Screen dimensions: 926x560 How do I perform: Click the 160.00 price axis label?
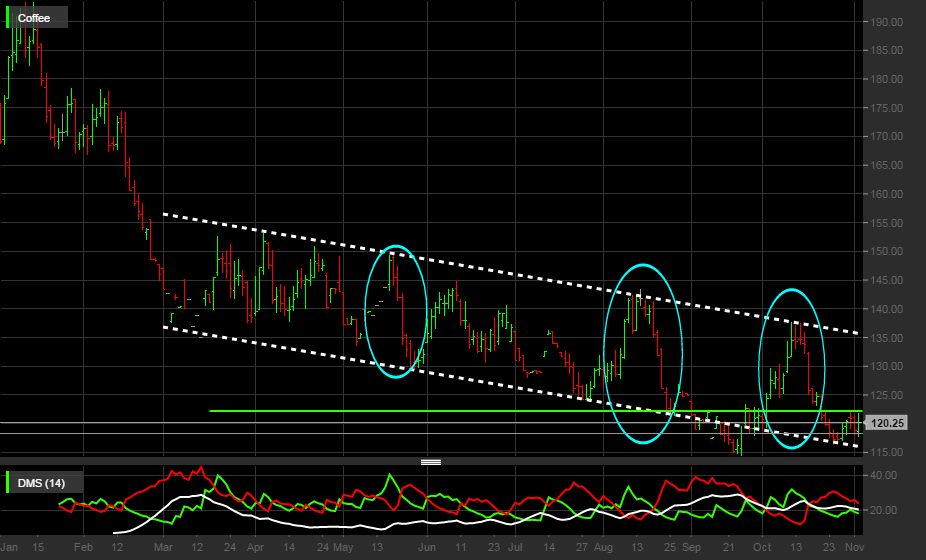pyautogui.click(x=886, y=194)
